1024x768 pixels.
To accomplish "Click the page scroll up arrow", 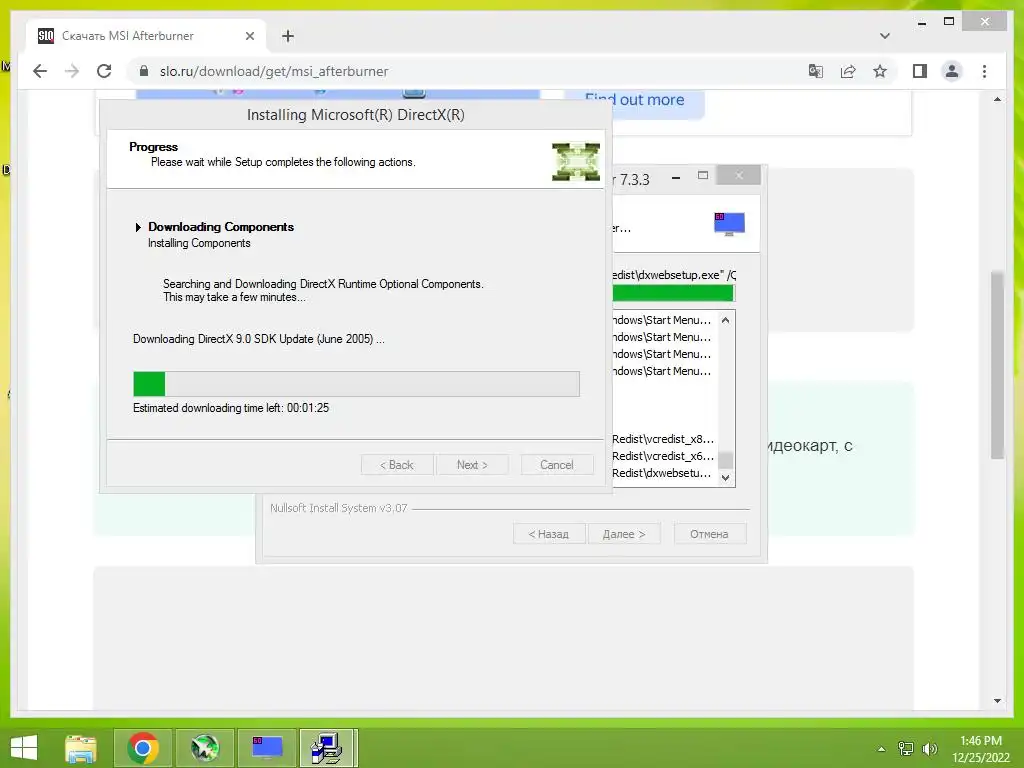I will pos(997,100).
